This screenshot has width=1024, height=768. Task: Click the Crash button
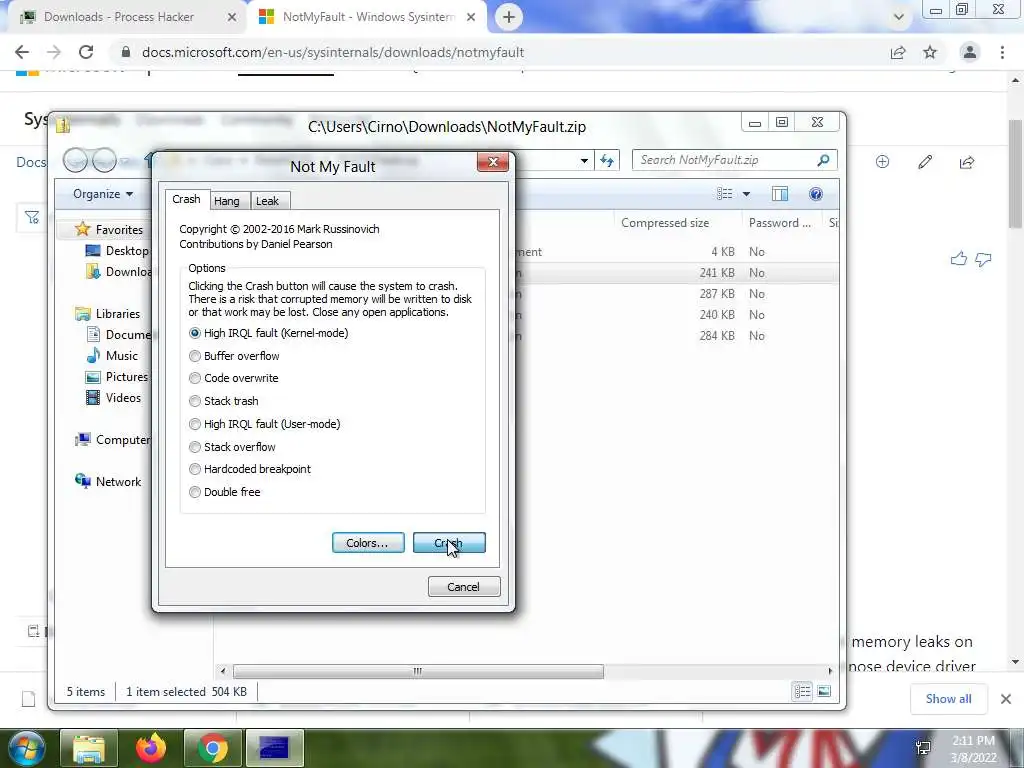point(449,543)
